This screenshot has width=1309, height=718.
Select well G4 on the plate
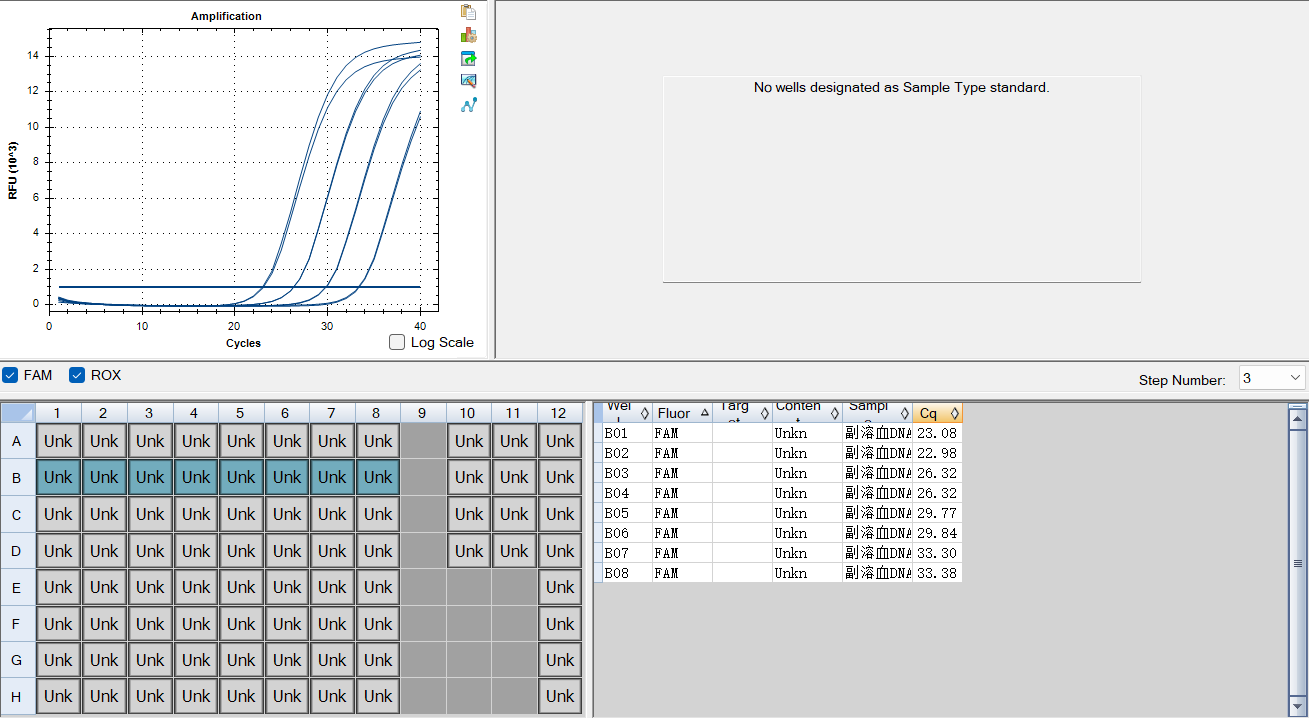click(x=196, y=660)
